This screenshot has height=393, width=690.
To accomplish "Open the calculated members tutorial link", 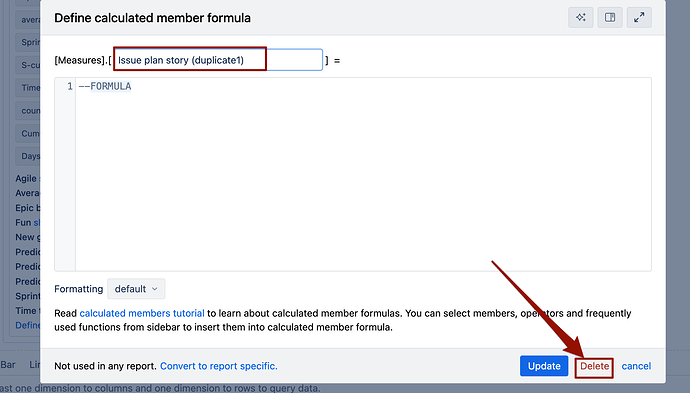I will [x=142, y=313].
